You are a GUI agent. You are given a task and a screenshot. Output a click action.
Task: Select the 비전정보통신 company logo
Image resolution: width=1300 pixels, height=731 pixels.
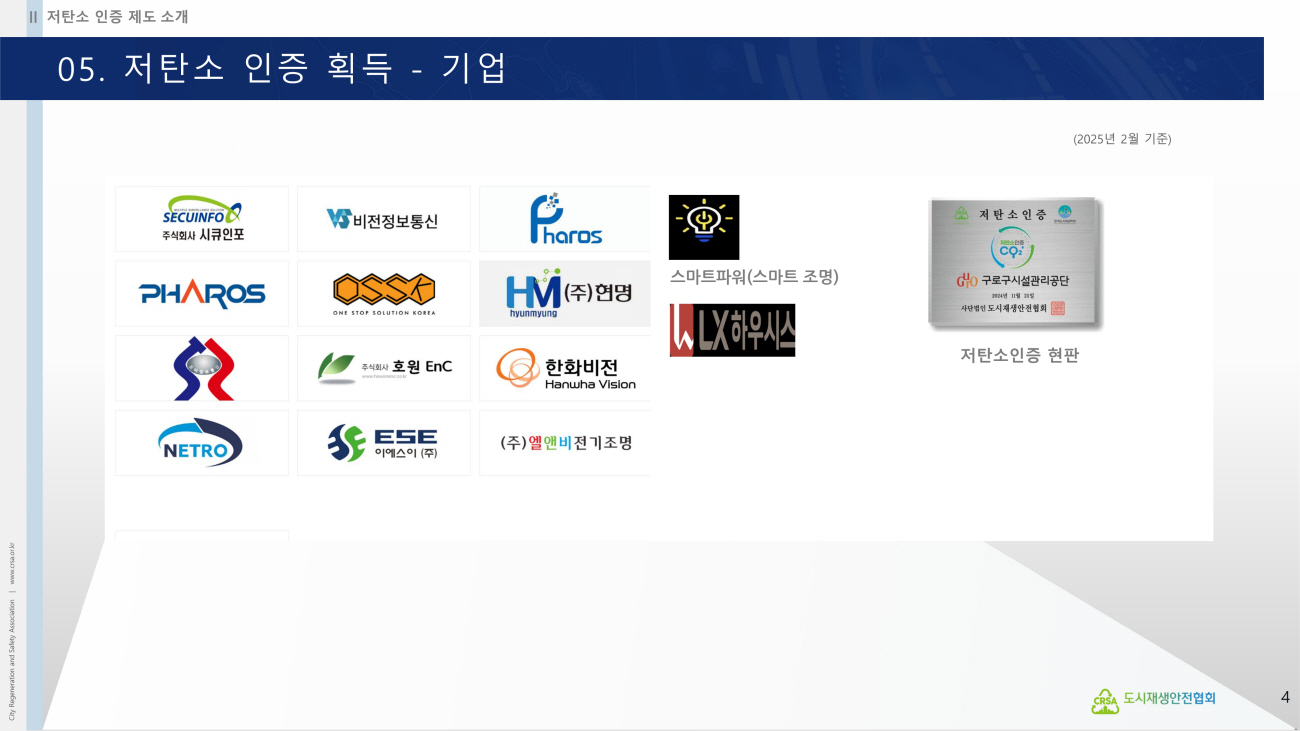pos(383,219)
